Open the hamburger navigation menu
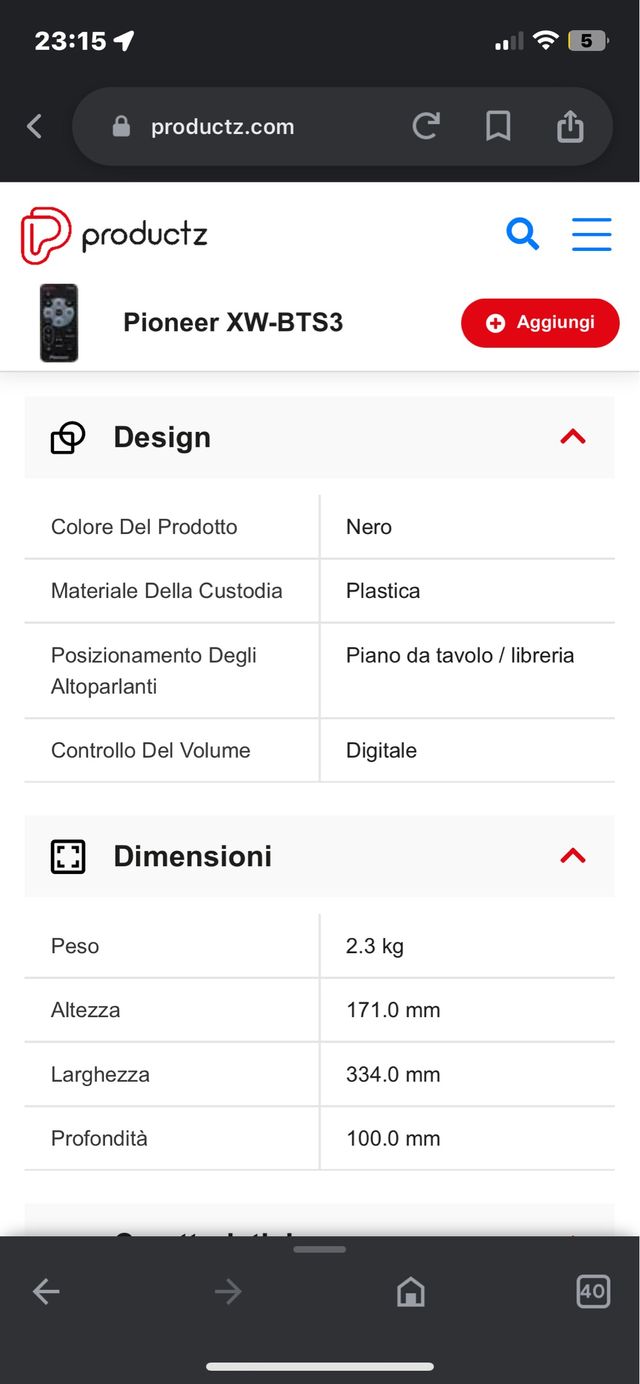 click(591, 234)
